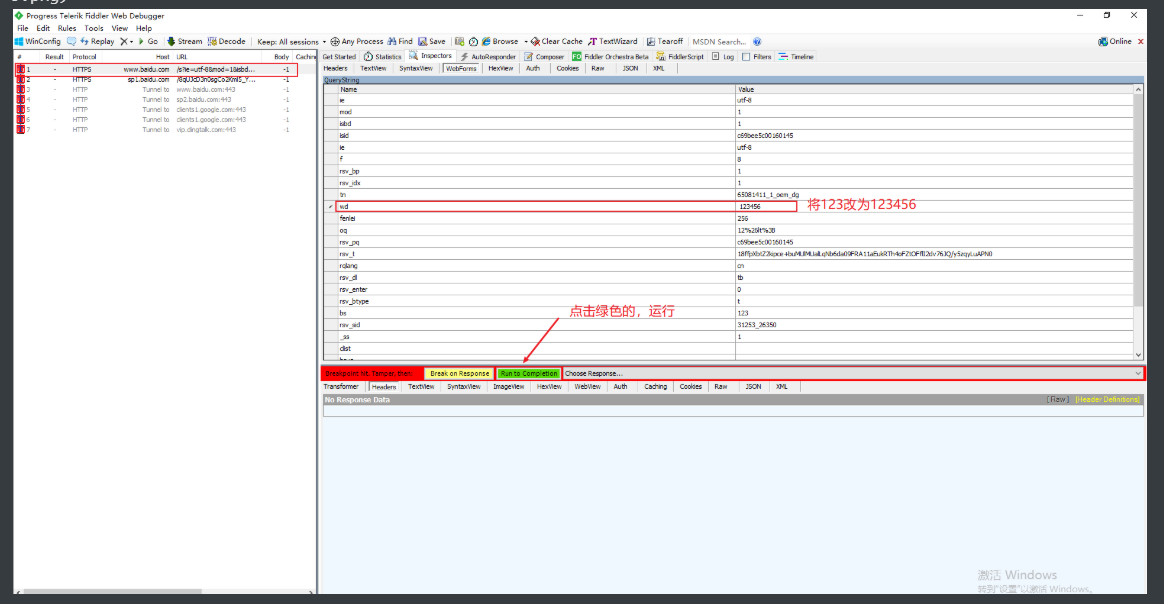
Task: Click the rsv_t value cell
Action: pos(934,254)
